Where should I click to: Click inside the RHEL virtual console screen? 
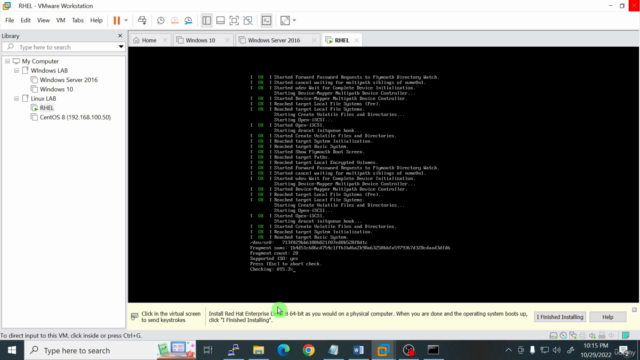384,174
